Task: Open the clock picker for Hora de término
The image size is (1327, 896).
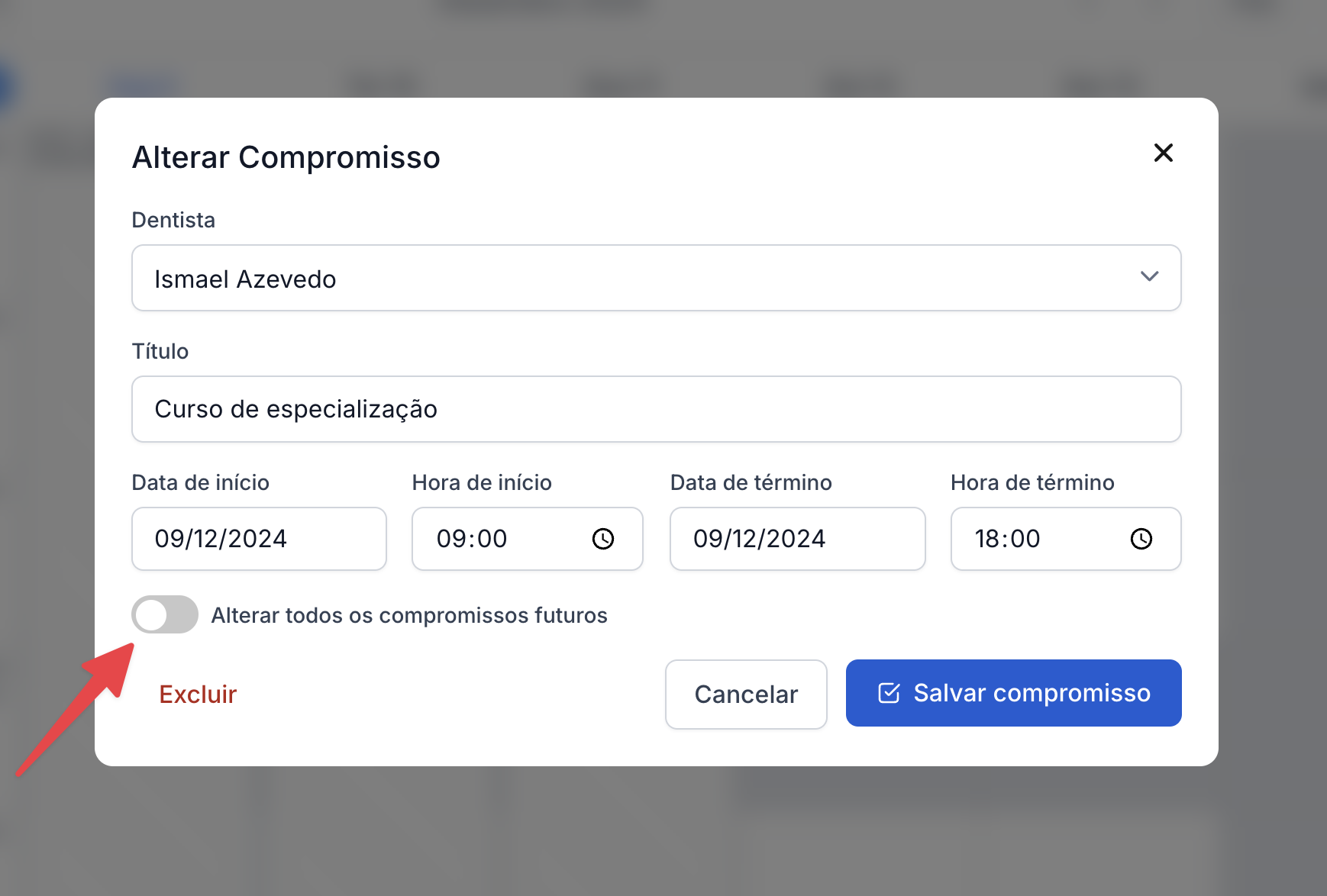Action: pyautogui.click(x=1141, y=539)
